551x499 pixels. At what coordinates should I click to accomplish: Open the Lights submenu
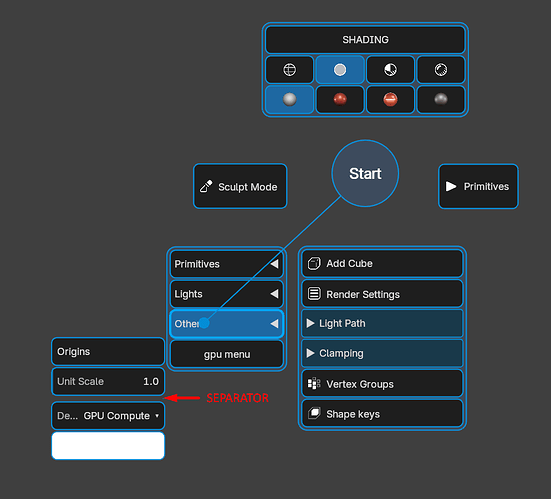tap(227, 294)
